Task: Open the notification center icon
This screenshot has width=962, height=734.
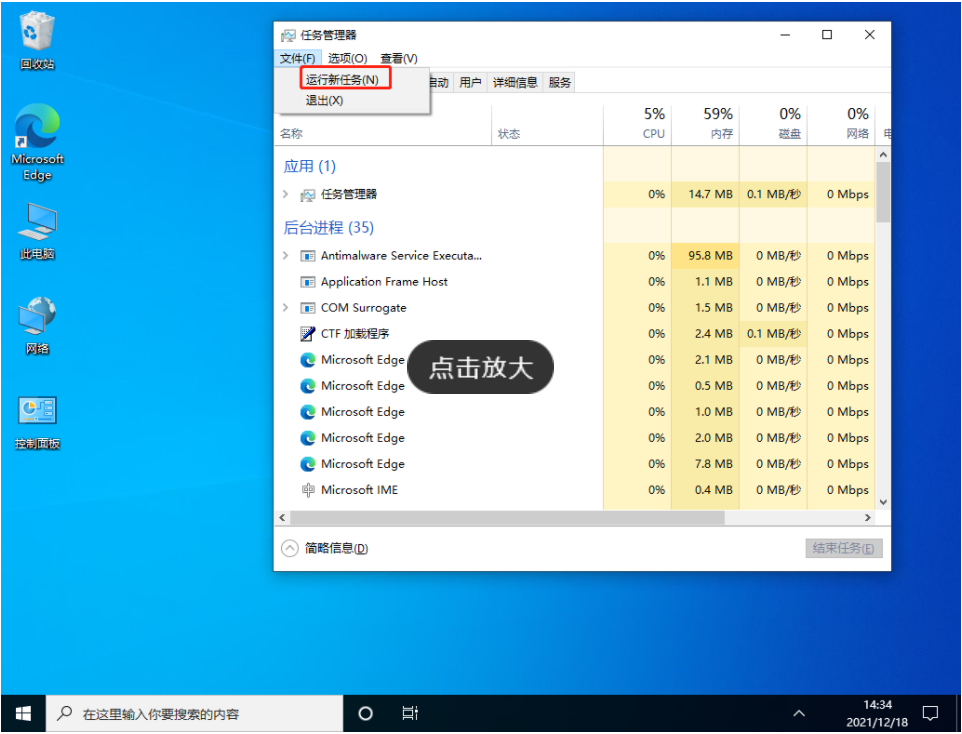Action: [930, 713]
